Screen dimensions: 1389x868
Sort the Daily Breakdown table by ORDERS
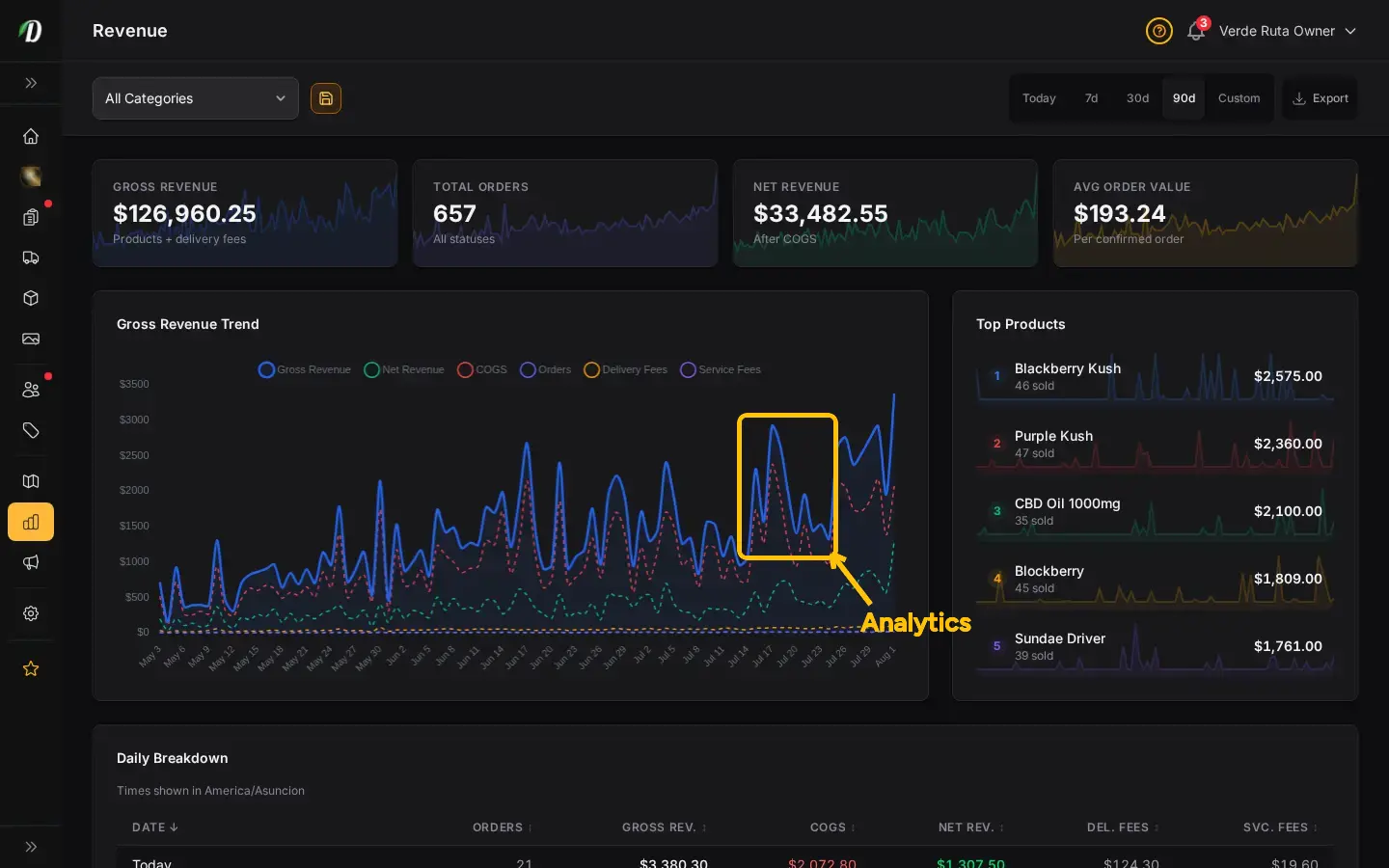(503, 827)
